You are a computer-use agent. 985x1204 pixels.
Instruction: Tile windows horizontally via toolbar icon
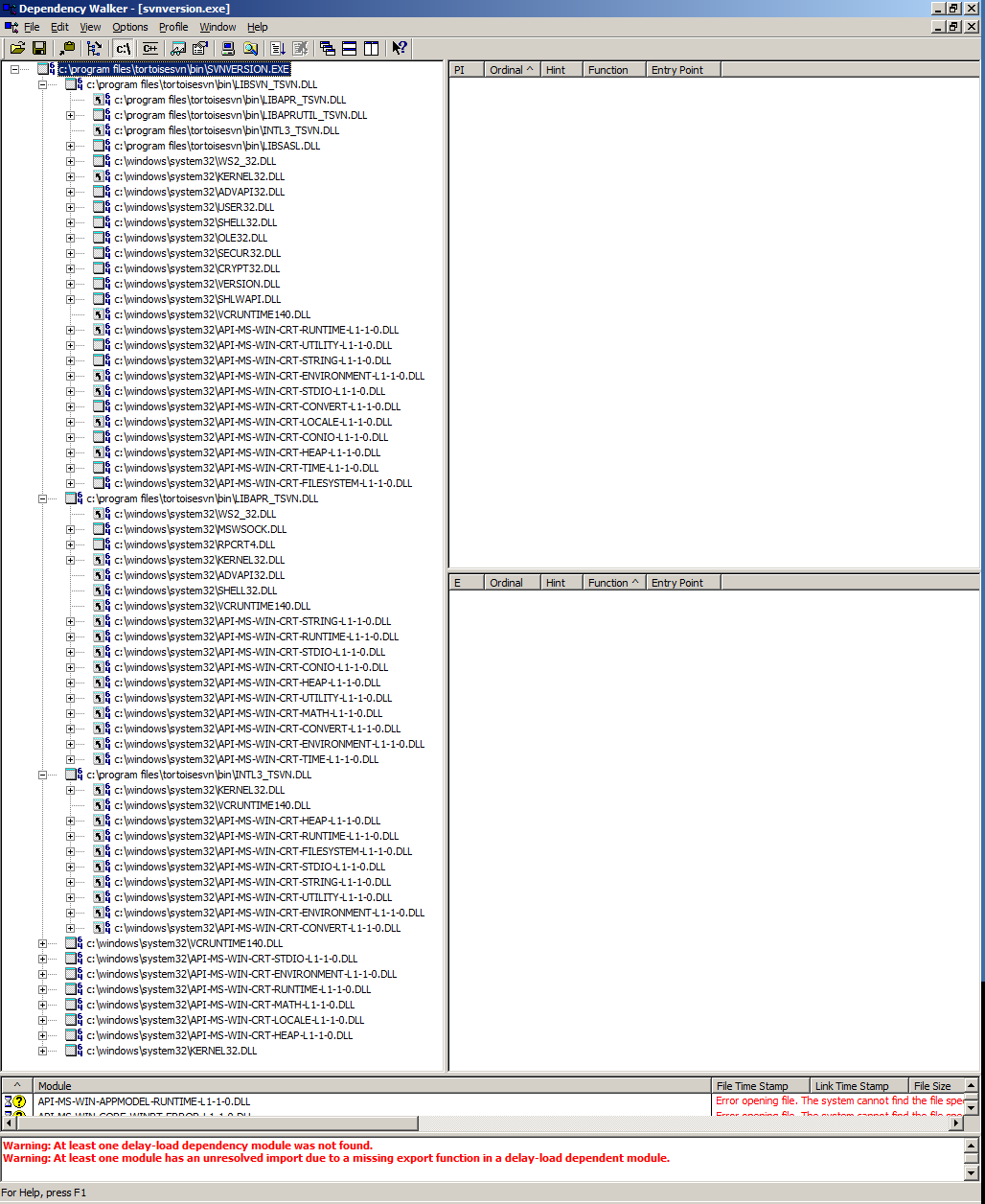click(349, 48)
